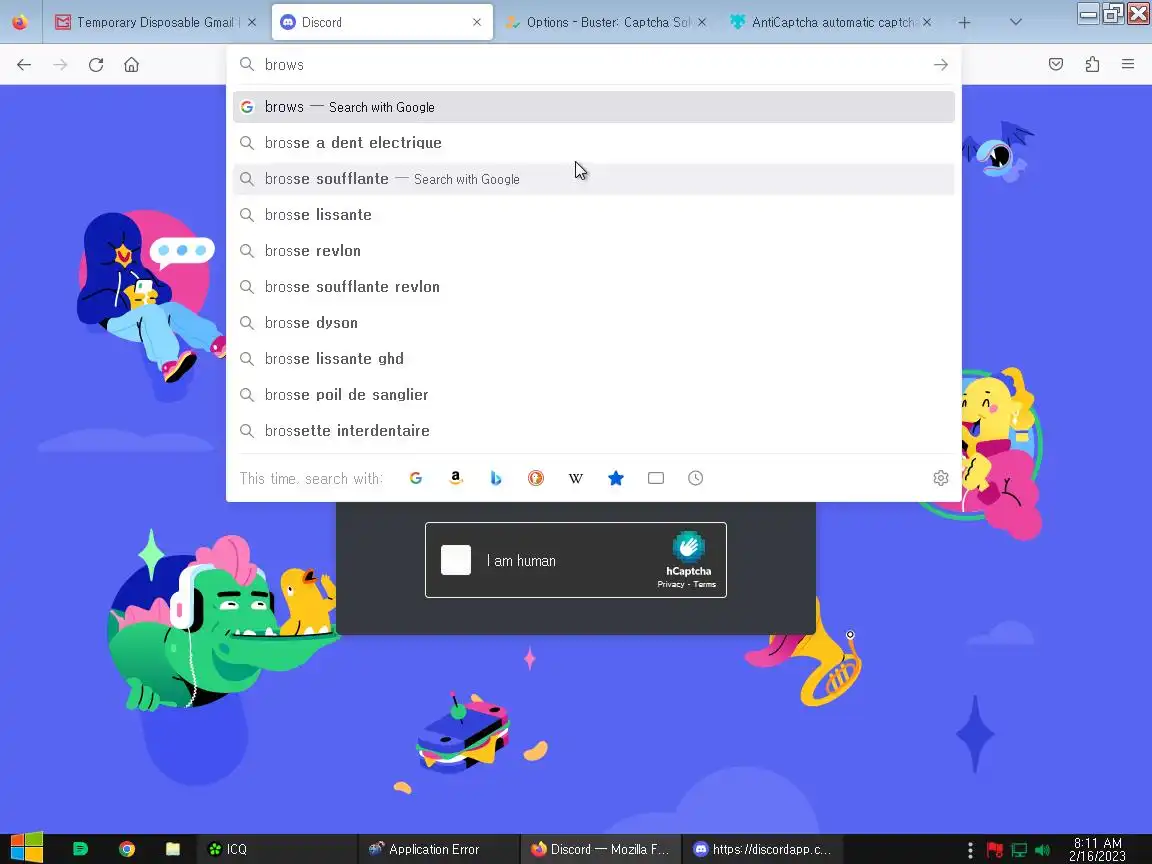Open the Extensions puzzle icon
The width and height of the screenshot is (1152, 864).
pyautogui.click(x=1092, y=65)
